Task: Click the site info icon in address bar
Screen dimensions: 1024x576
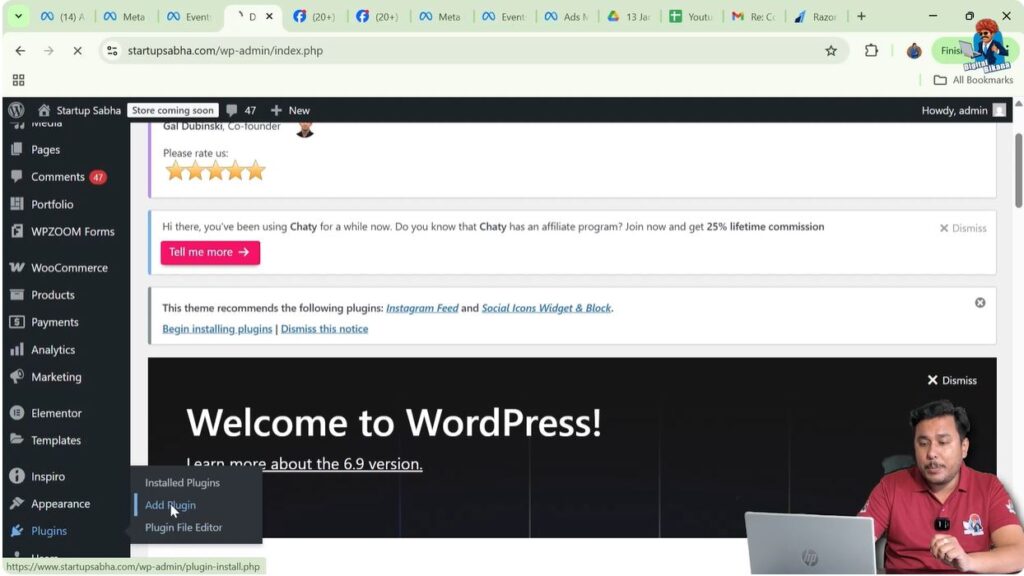Action: click(112, 50)
